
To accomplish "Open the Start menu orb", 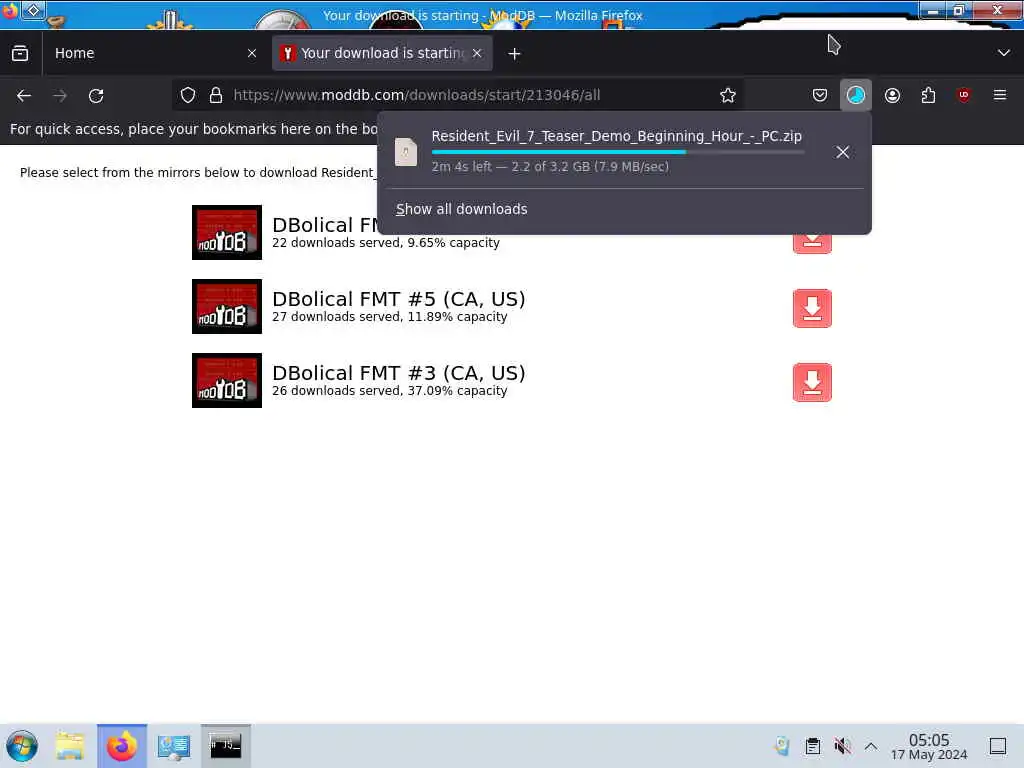I will click(x=22, y=746).
